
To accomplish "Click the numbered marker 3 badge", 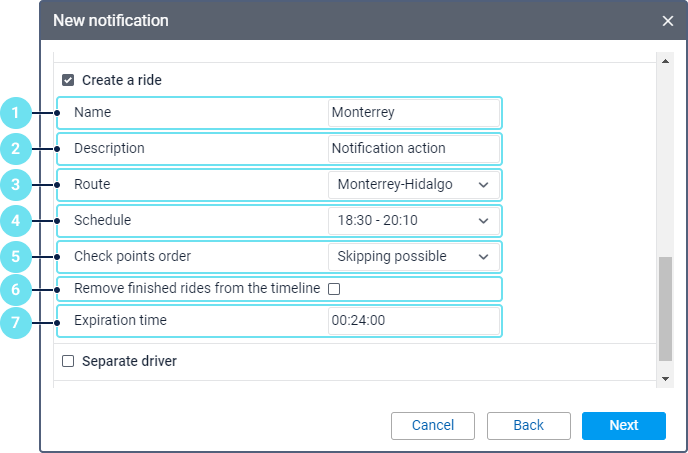I will 16,185.
